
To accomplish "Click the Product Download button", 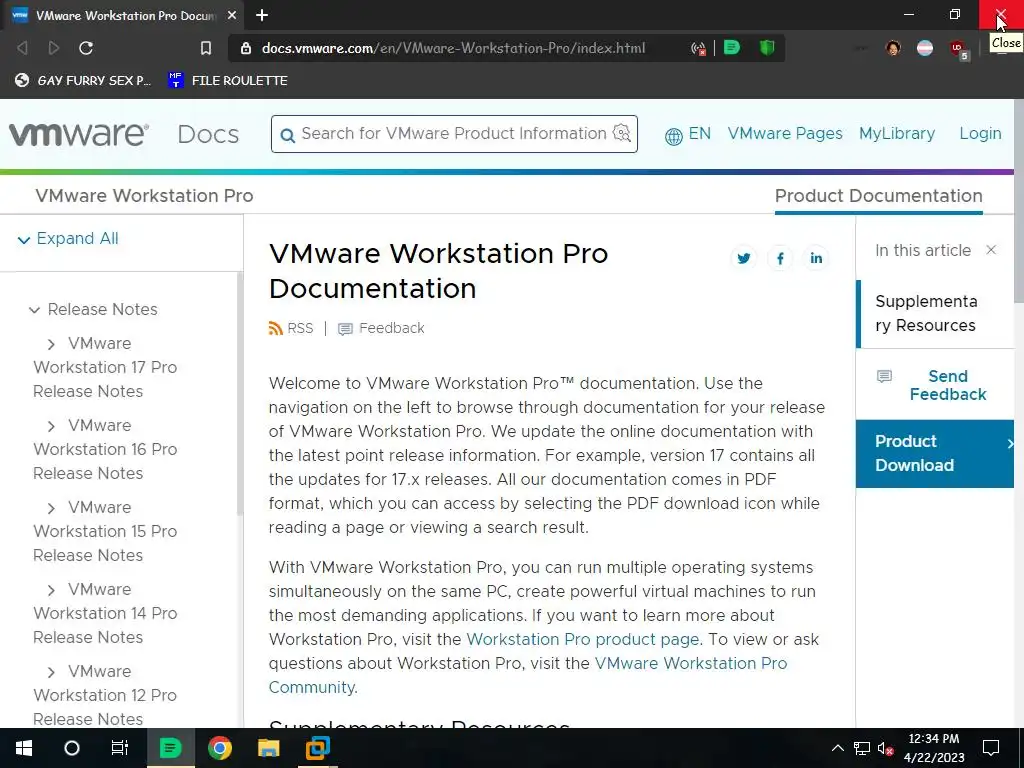I will [935, 453].
